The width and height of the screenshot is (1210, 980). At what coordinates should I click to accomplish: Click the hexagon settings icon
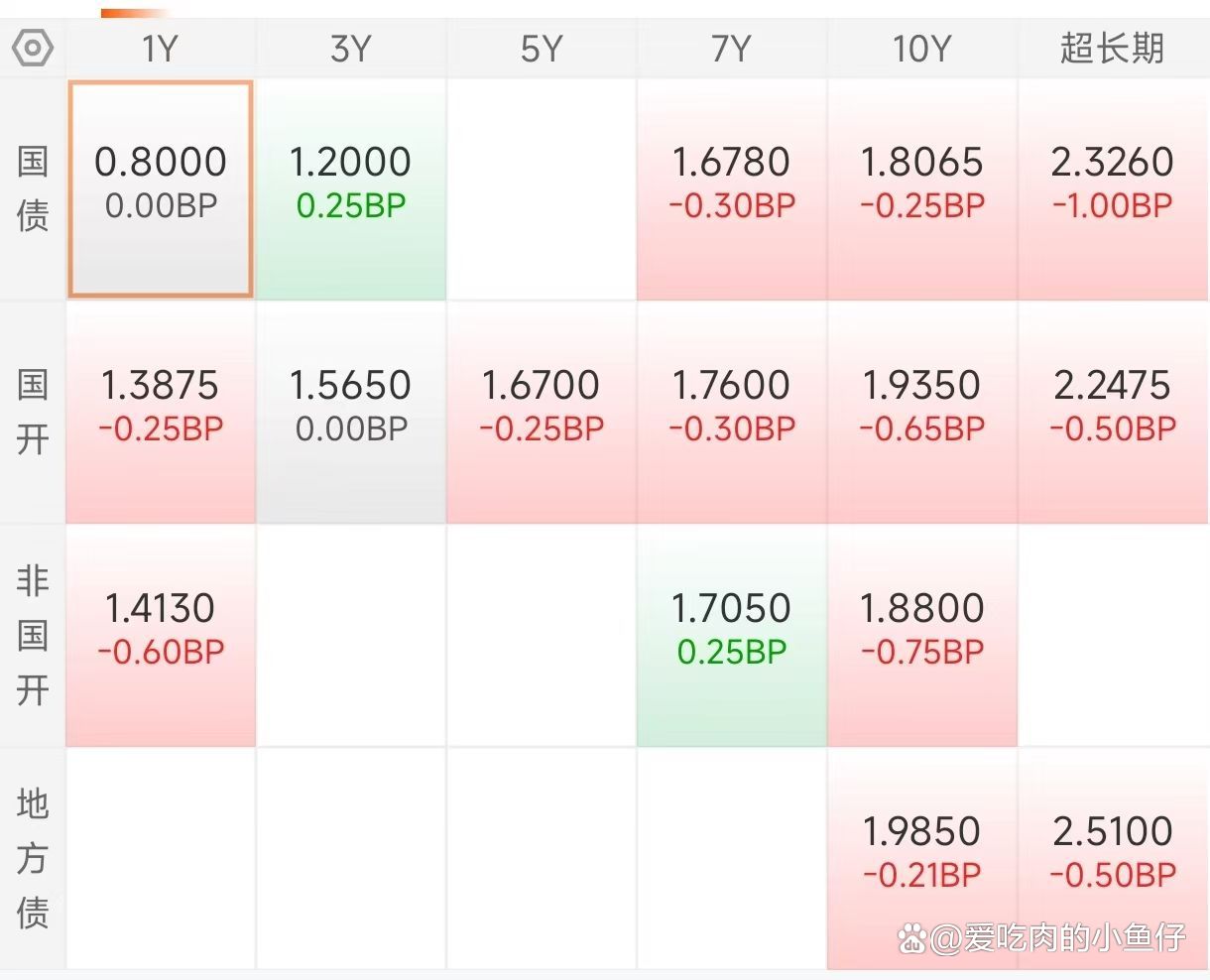coord(33,48)
